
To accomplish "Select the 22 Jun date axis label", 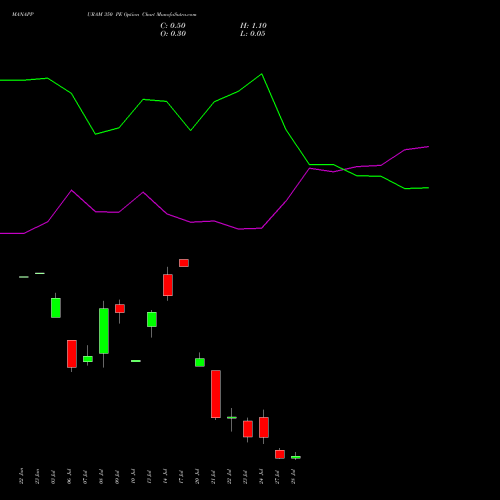I will [x=21, y=476].
